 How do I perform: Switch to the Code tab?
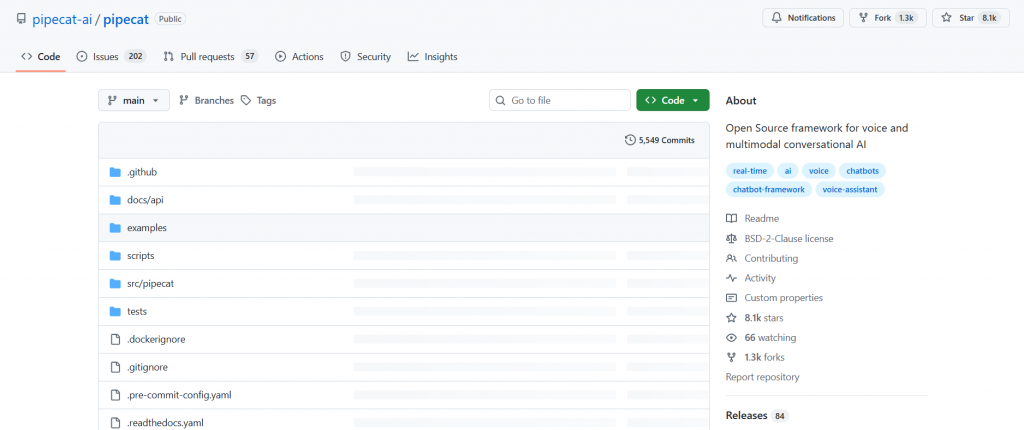(40, 57)
